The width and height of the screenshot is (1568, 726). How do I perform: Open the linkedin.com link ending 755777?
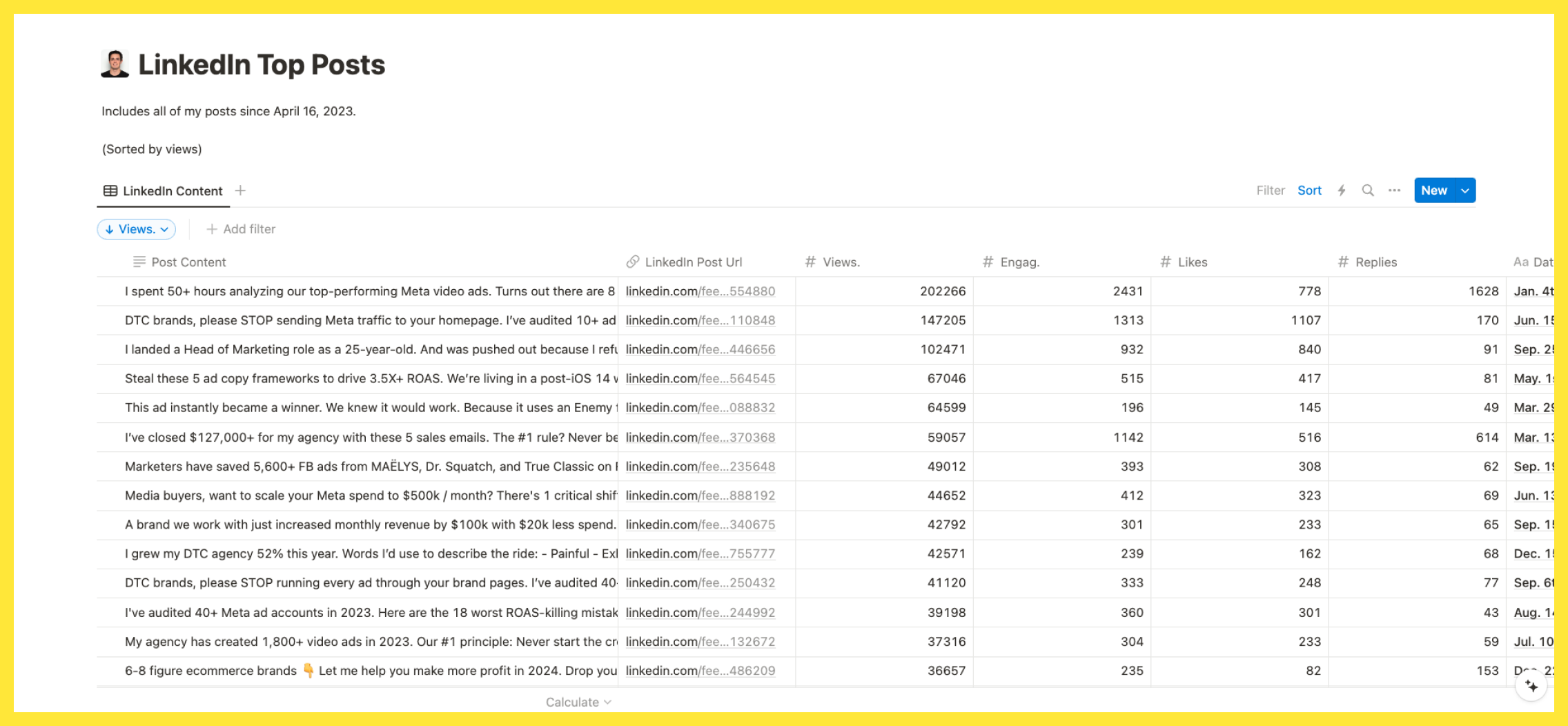coord(700,553)
